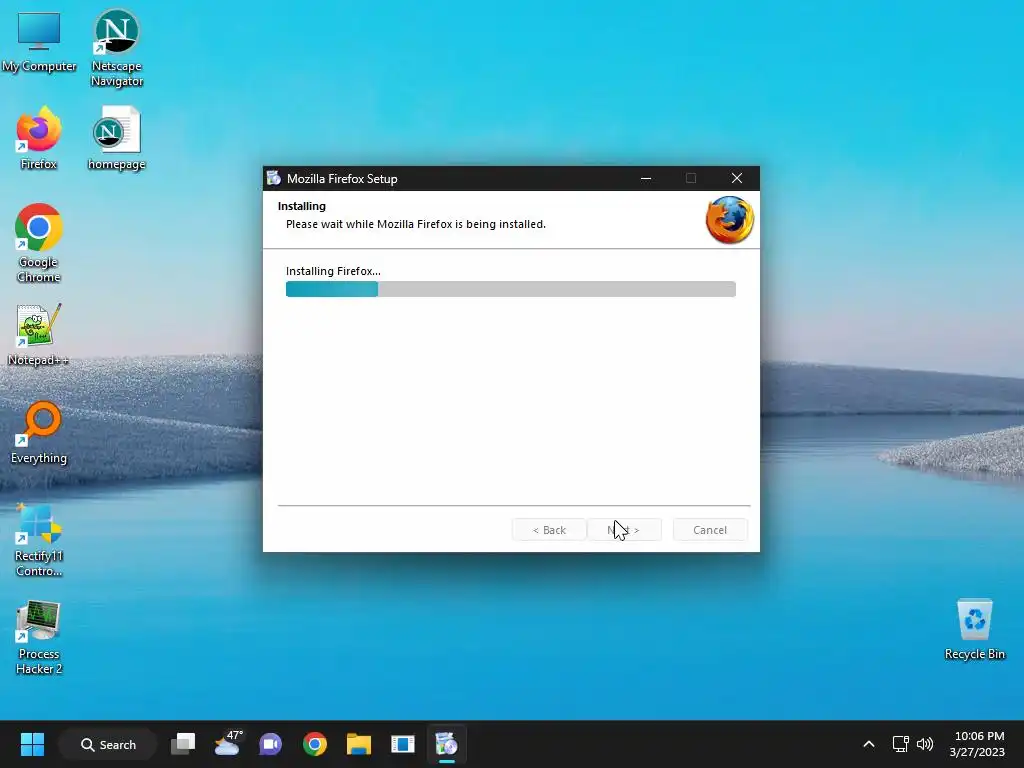This screenshot has height=768, width=1024.
Task: Click the 'Installing' heading text
Action: [302, 206]
